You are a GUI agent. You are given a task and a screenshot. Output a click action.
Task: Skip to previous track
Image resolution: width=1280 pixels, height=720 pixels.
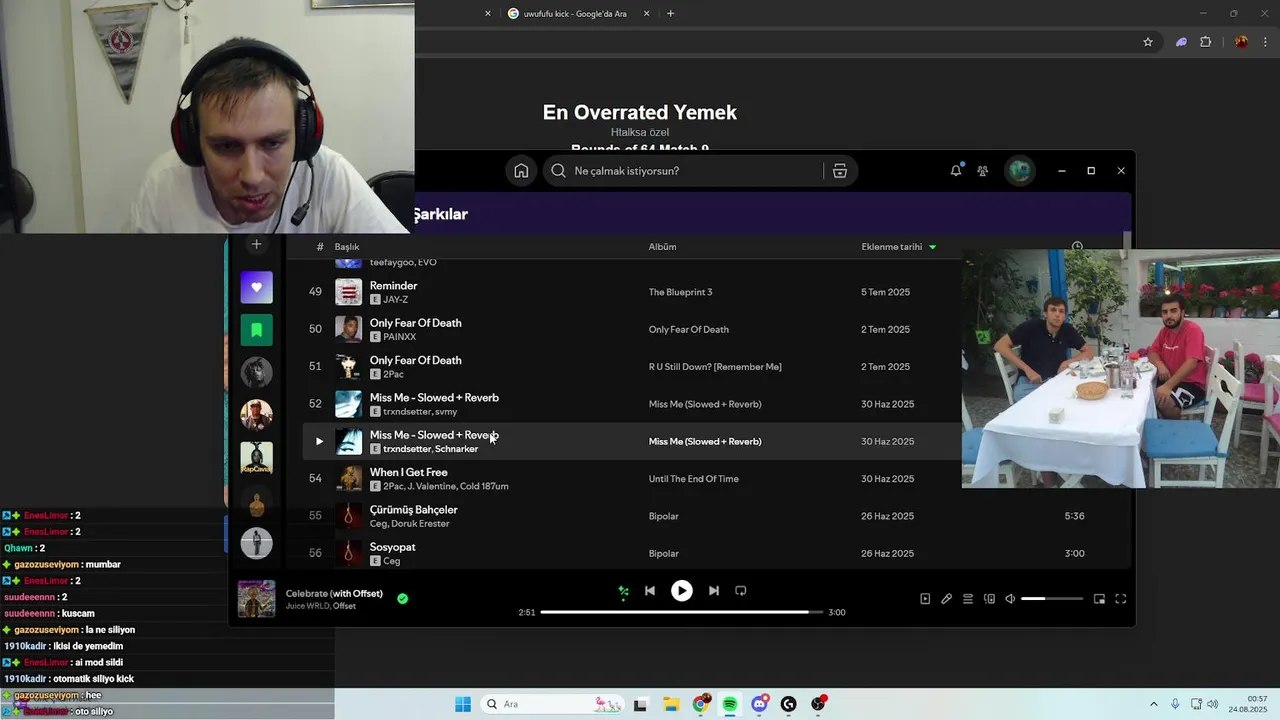point(650,591)
